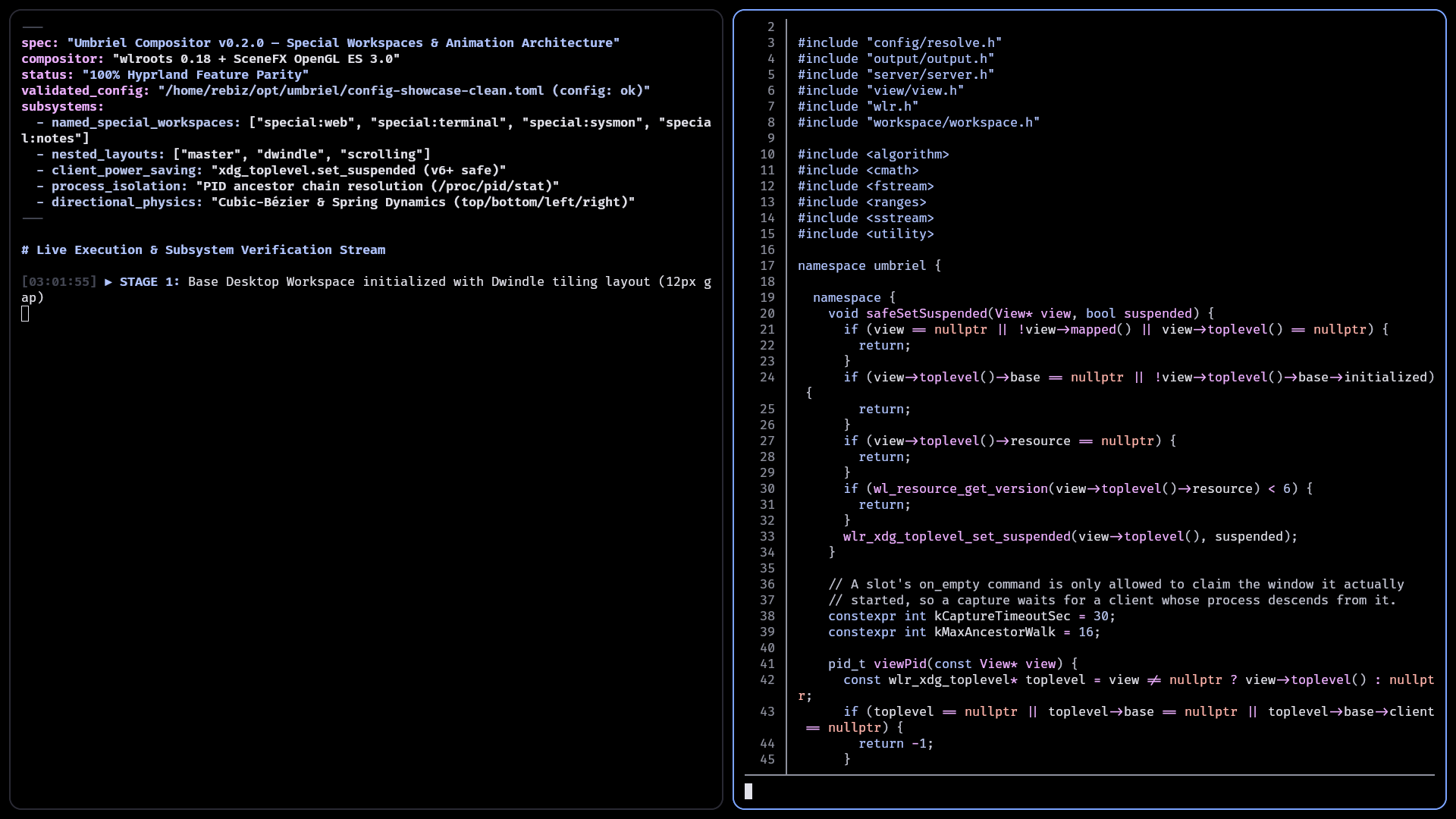Click the status "100% Hyprland Feature Parity" line
Viewport: 1456px width, 819px height.
click(165, 75)
